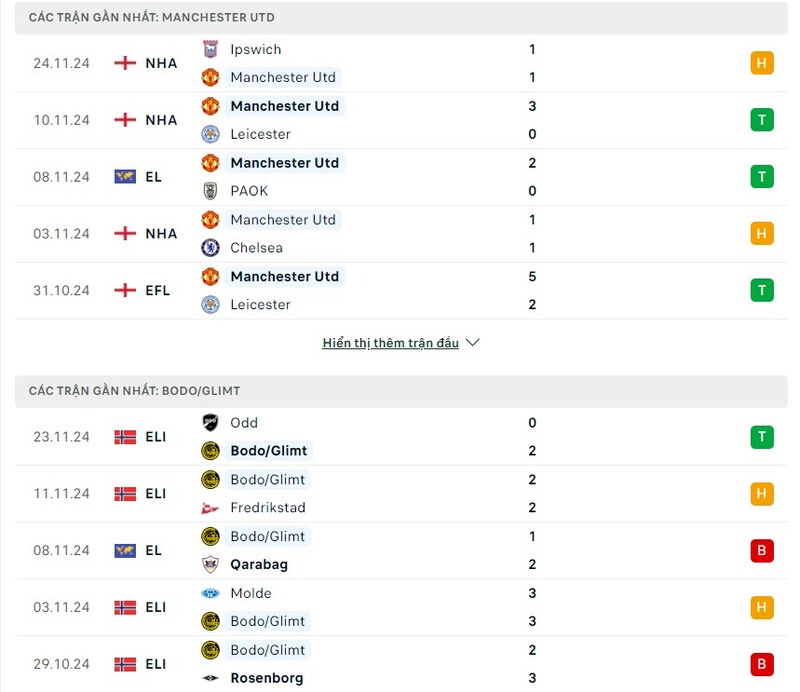
Task: Click the orange H draw badge for Ipswich match
Action: [x=762, y=63]
